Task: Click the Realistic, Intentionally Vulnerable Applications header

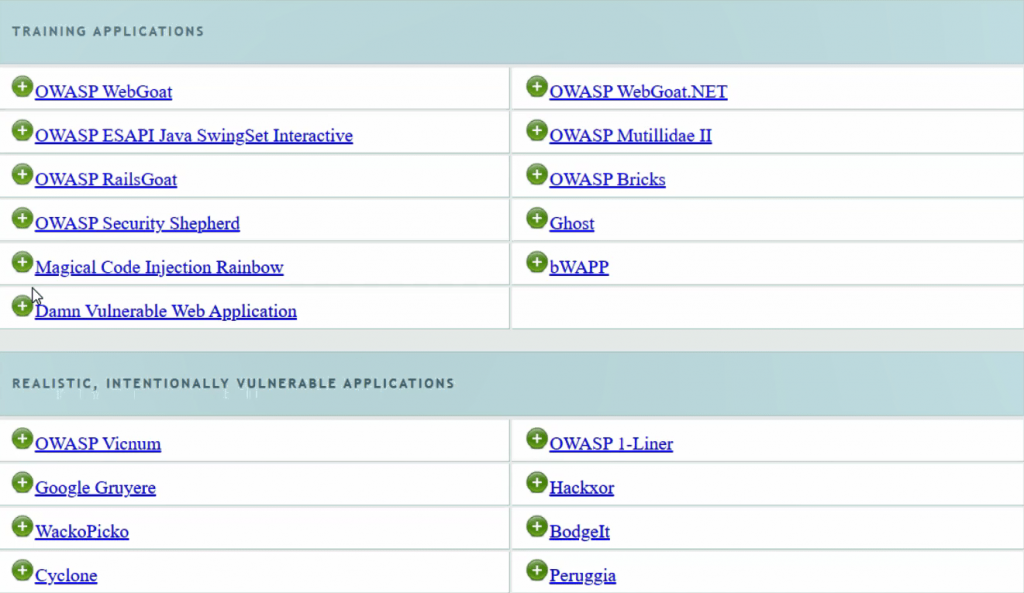Action: pyautogui.click(x=231, y=383)
